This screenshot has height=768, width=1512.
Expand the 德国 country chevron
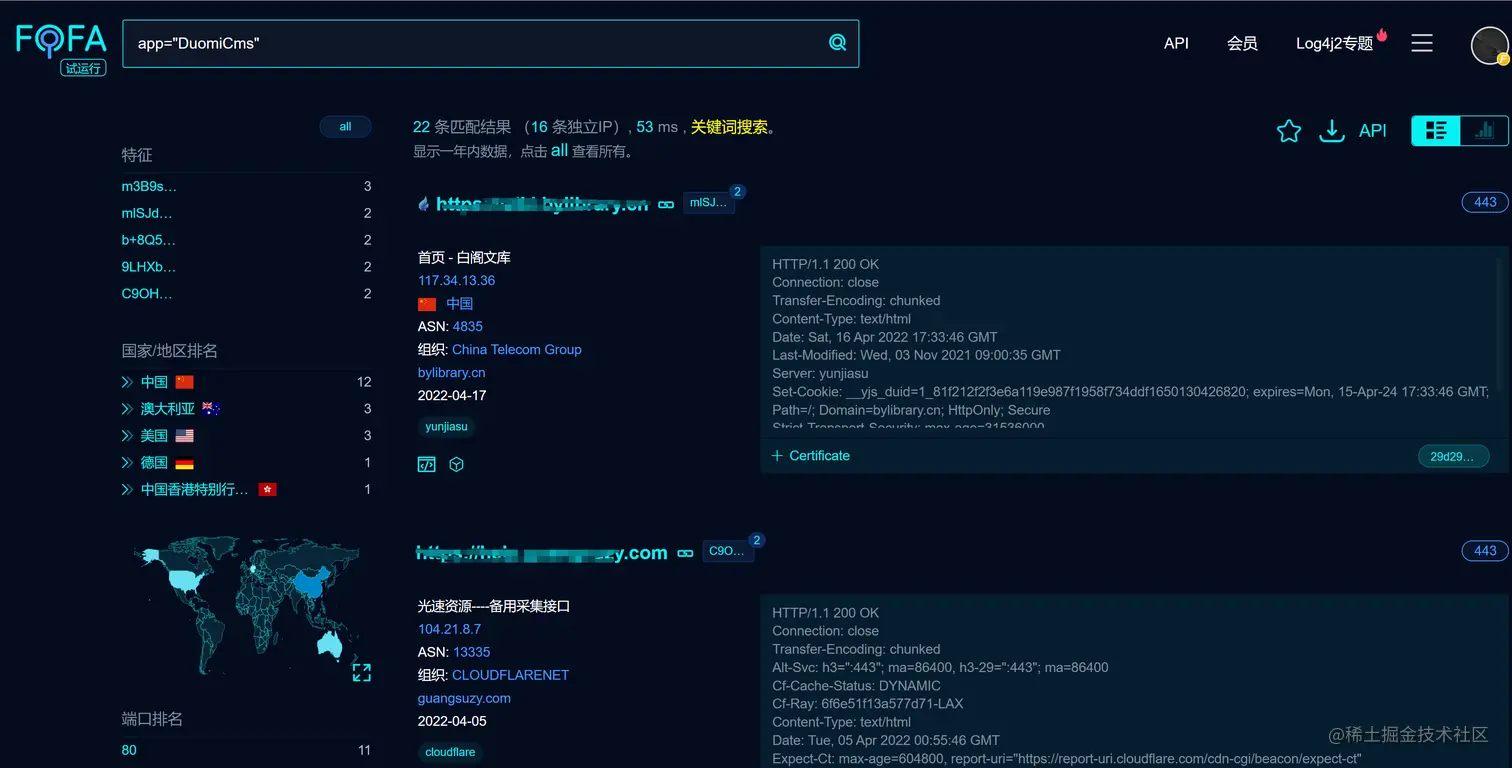(x=127, y=463)
